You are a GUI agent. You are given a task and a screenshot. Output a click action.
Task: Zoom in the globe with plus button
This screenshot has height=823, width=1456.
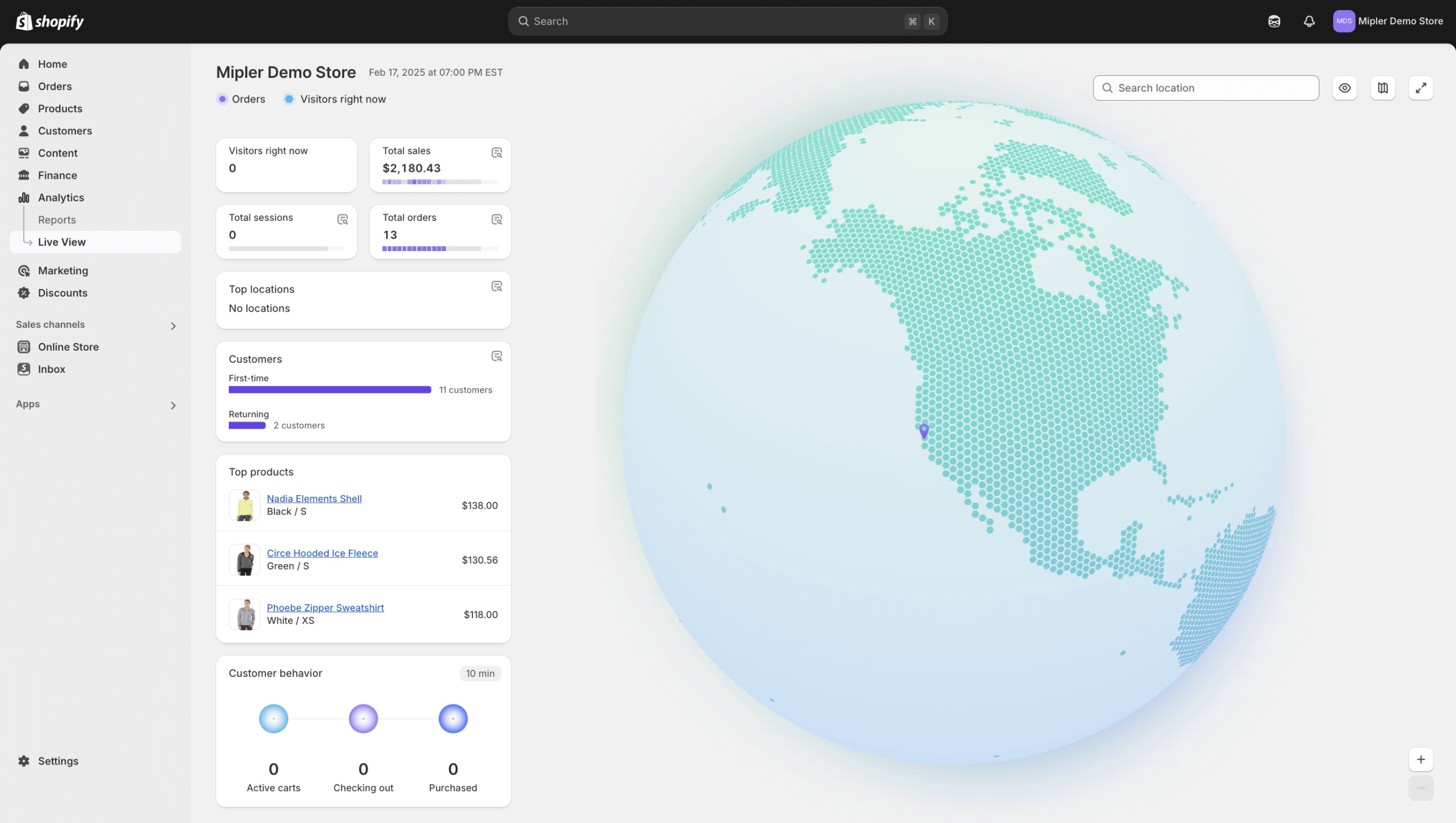[x=1420, y=760]
